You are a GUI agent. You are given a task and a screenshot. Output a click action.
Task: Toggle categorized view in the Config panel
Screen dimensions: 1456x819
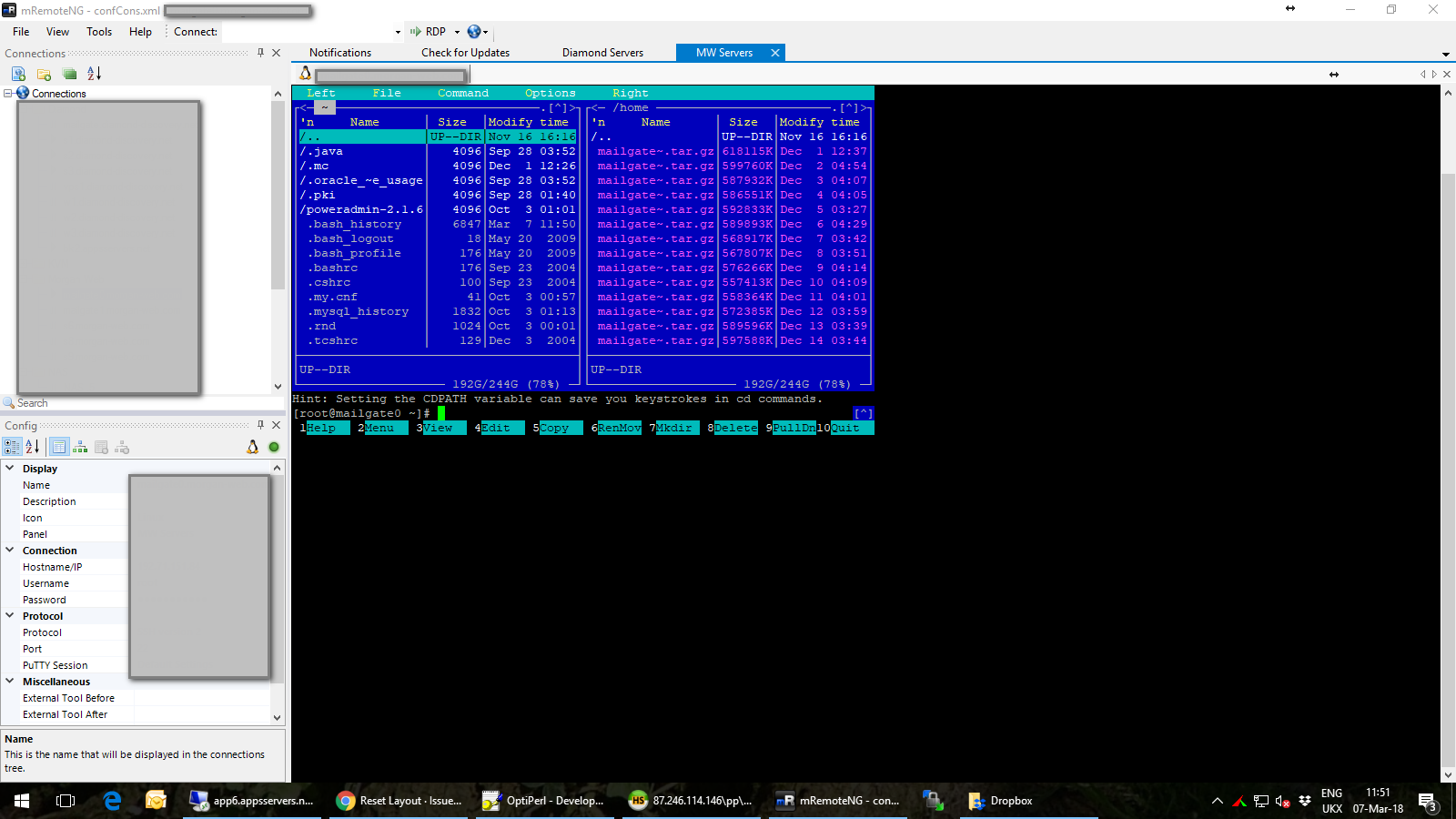(12, 446)
